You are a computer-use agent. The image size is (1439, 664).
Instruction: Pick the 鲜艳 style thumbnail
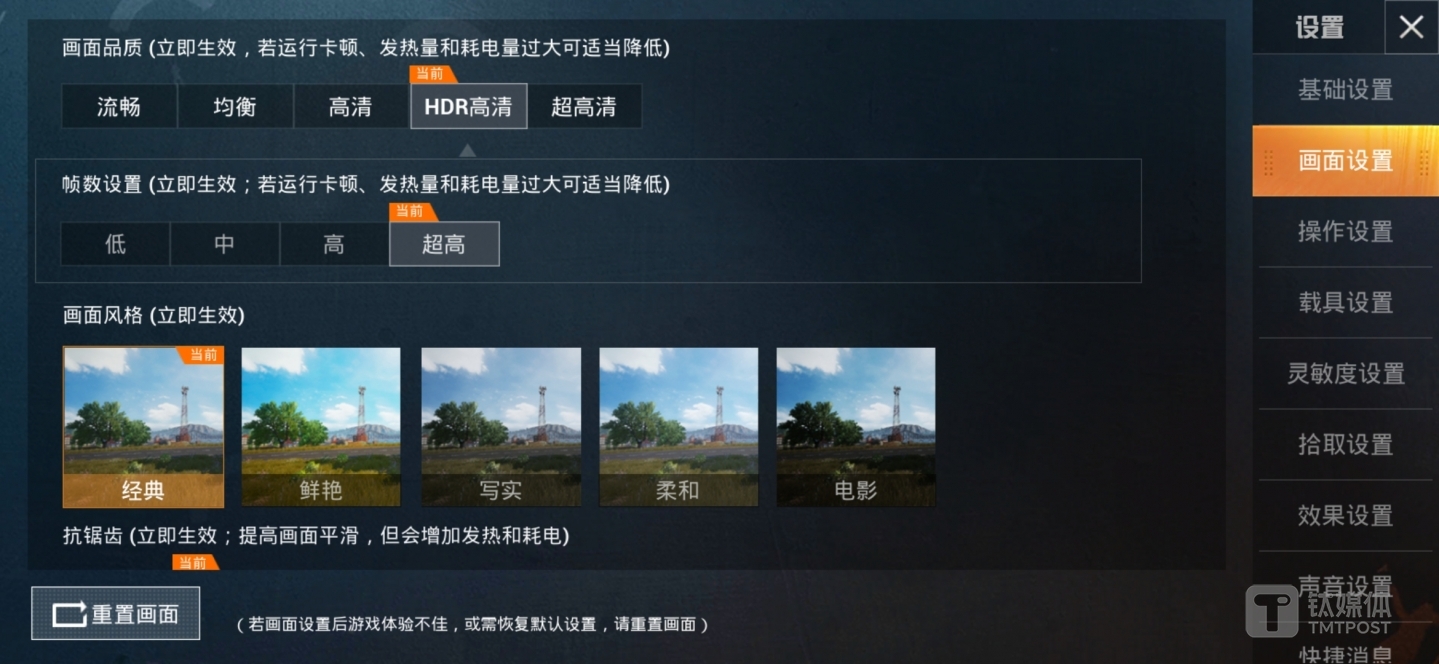[x=321, y=427]
